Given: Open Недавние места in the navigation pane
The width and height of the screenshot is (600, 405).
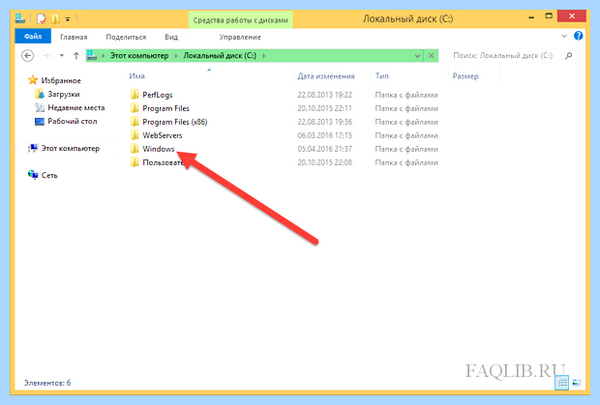Looking at the screenshot, I should pos(76,108).
